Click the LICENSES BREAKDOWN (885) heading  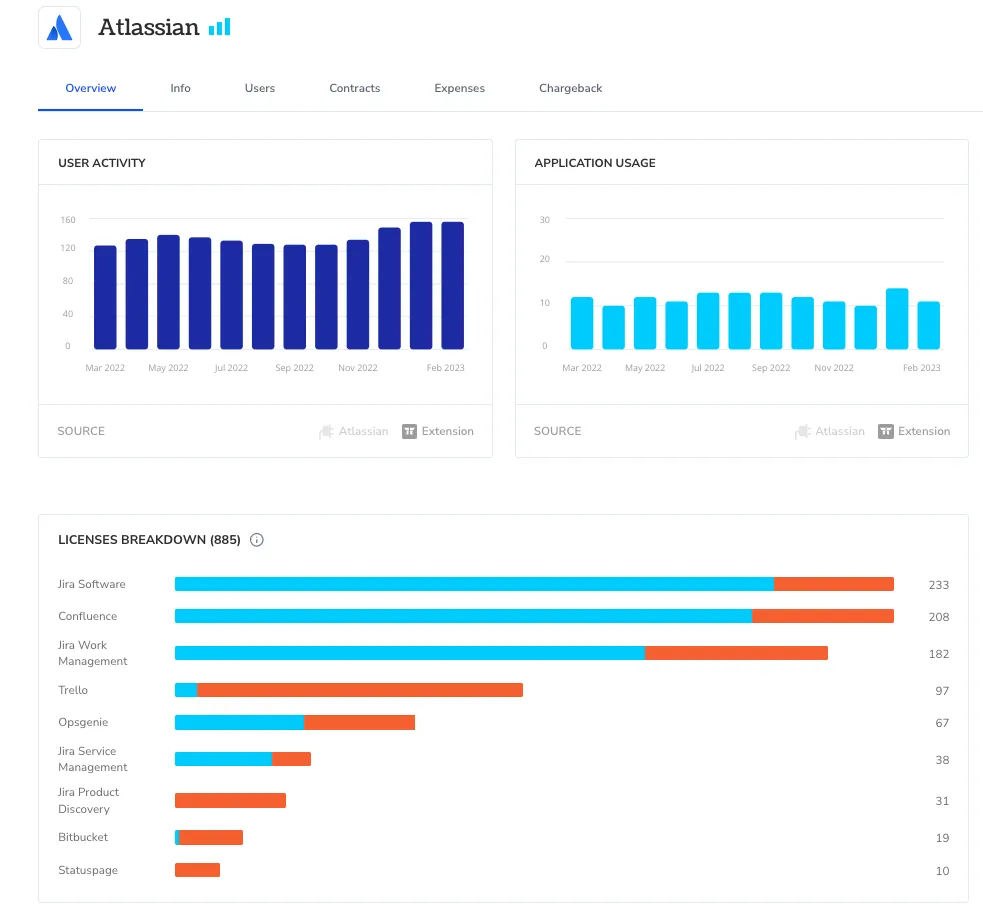[149, 540]
